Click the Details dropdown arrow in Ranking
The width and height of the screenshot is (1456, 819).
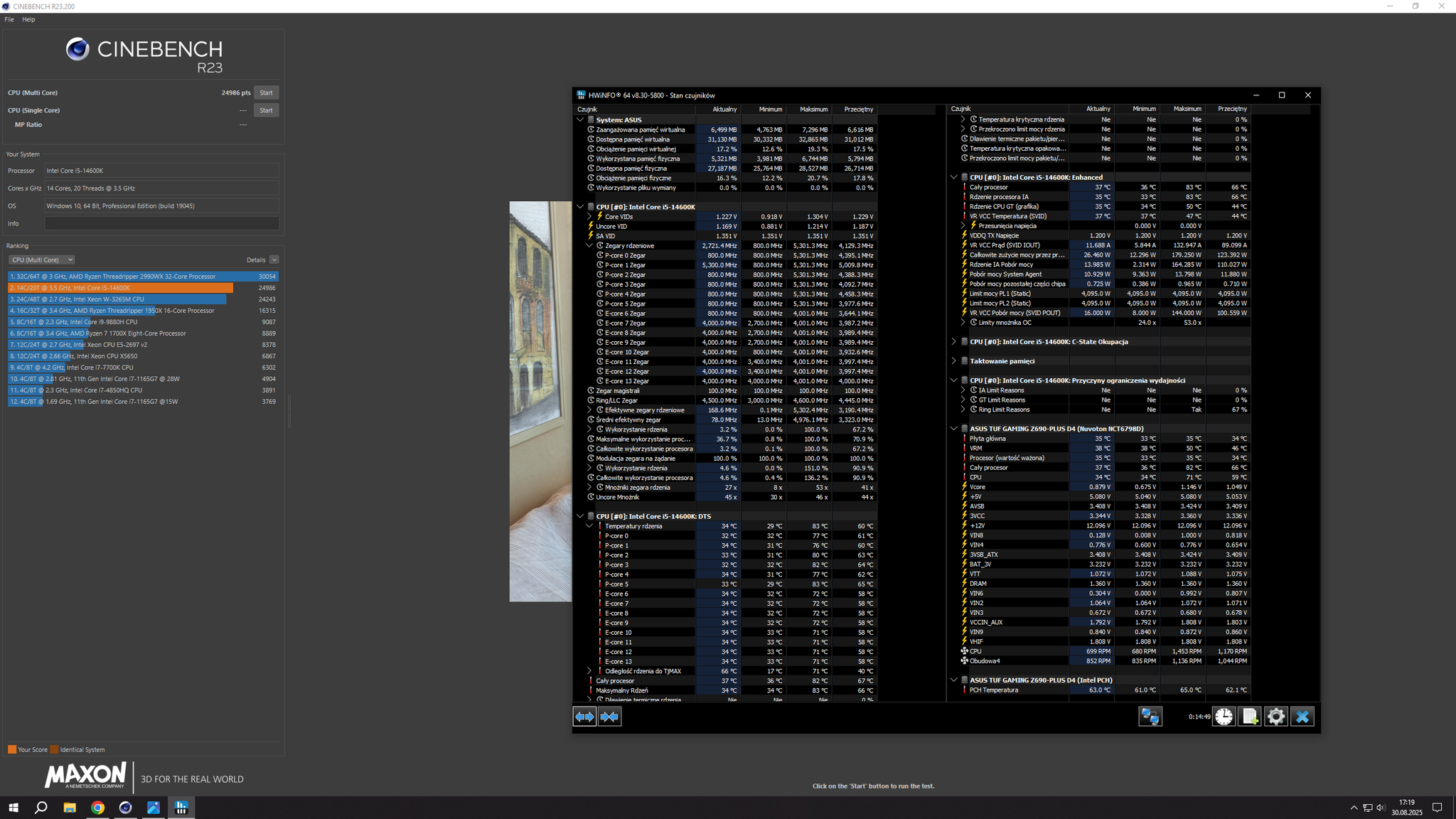coord(274,260)
